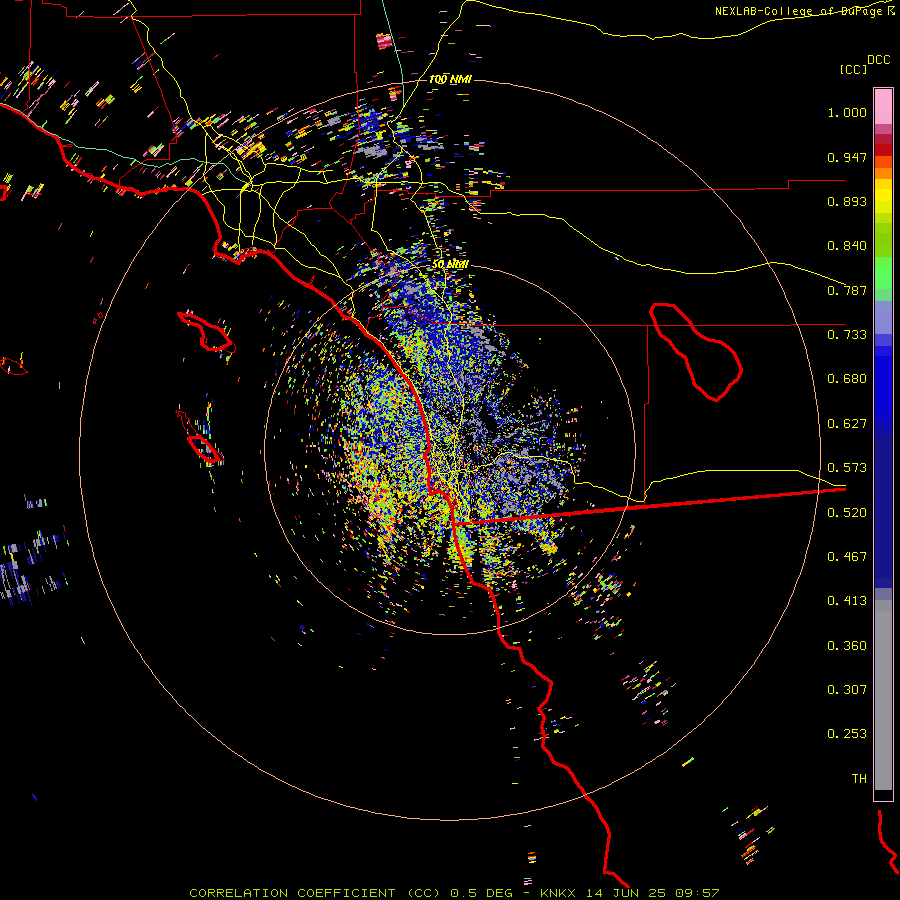Screen dimensions: 900x900
Task: Select the 0.307 legend value
Action: point(847,690)
